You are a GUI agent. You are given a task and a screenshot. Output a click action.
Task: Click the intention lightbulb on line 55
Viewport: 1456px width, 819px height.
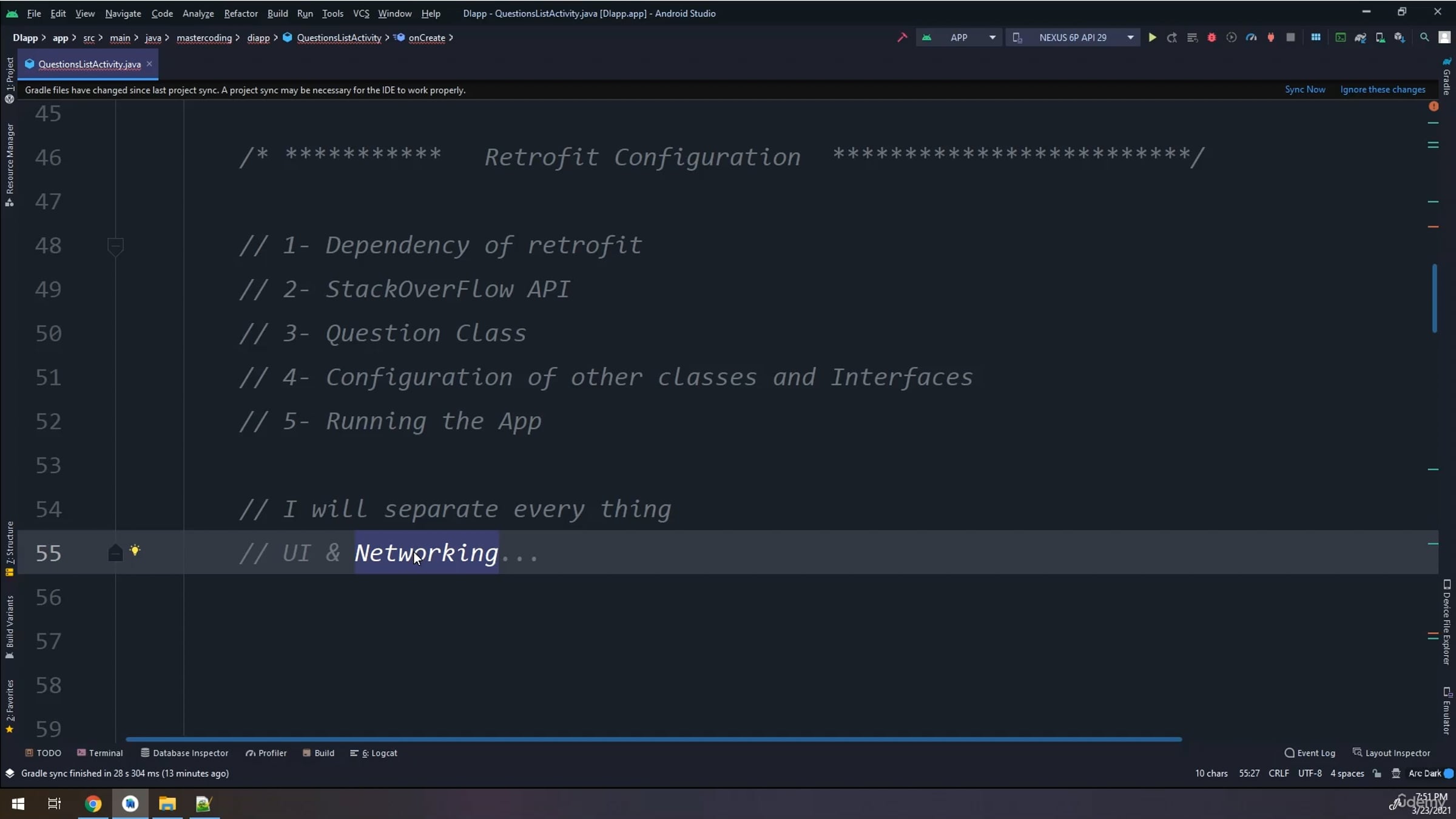click(135, 550)
